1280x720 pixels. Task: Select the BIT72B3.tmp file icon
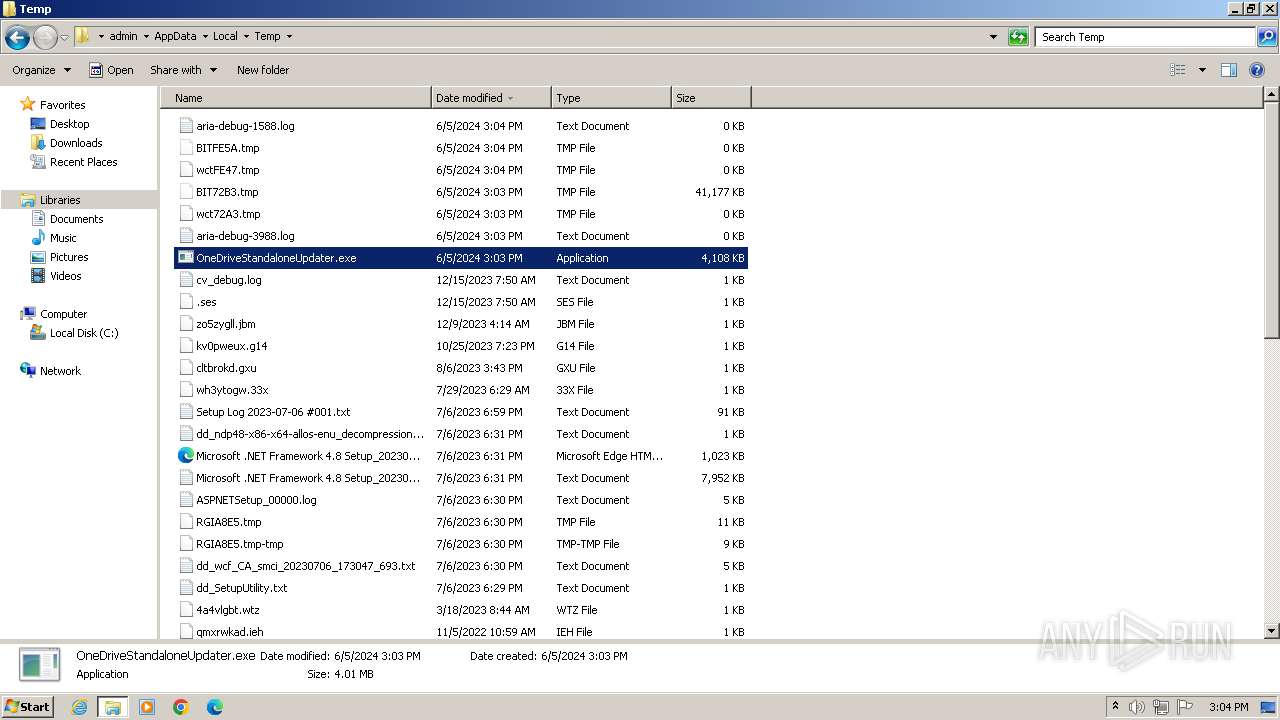tap(186, 192)
